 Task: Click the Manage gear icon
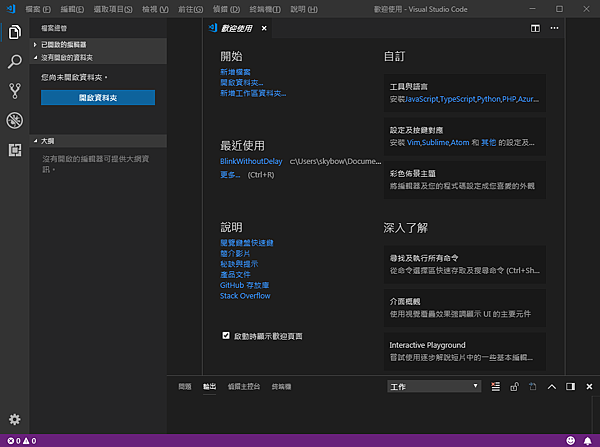point(14,419)
